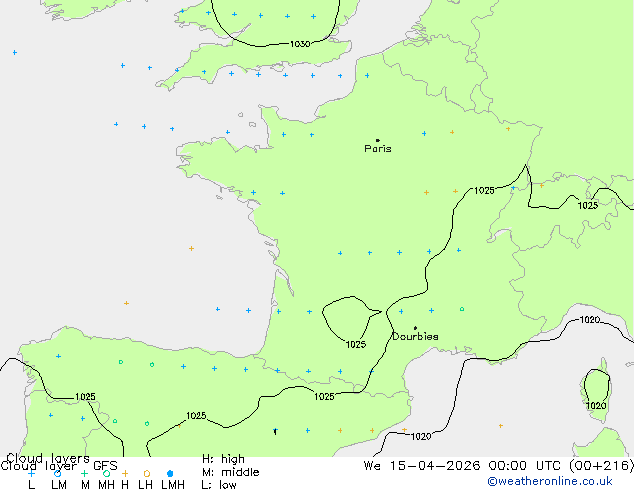
Task: Click the orange plus H legend symbol
Action: (125, 473)
